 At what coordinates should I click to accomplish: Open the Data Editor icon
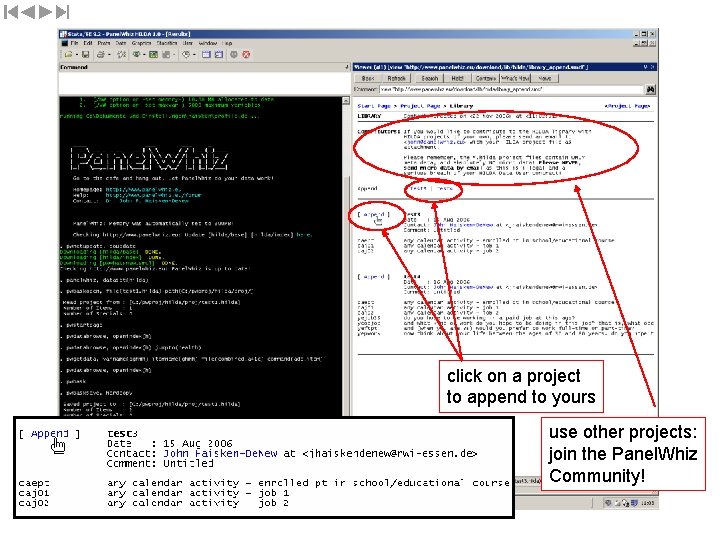(206, 54)
